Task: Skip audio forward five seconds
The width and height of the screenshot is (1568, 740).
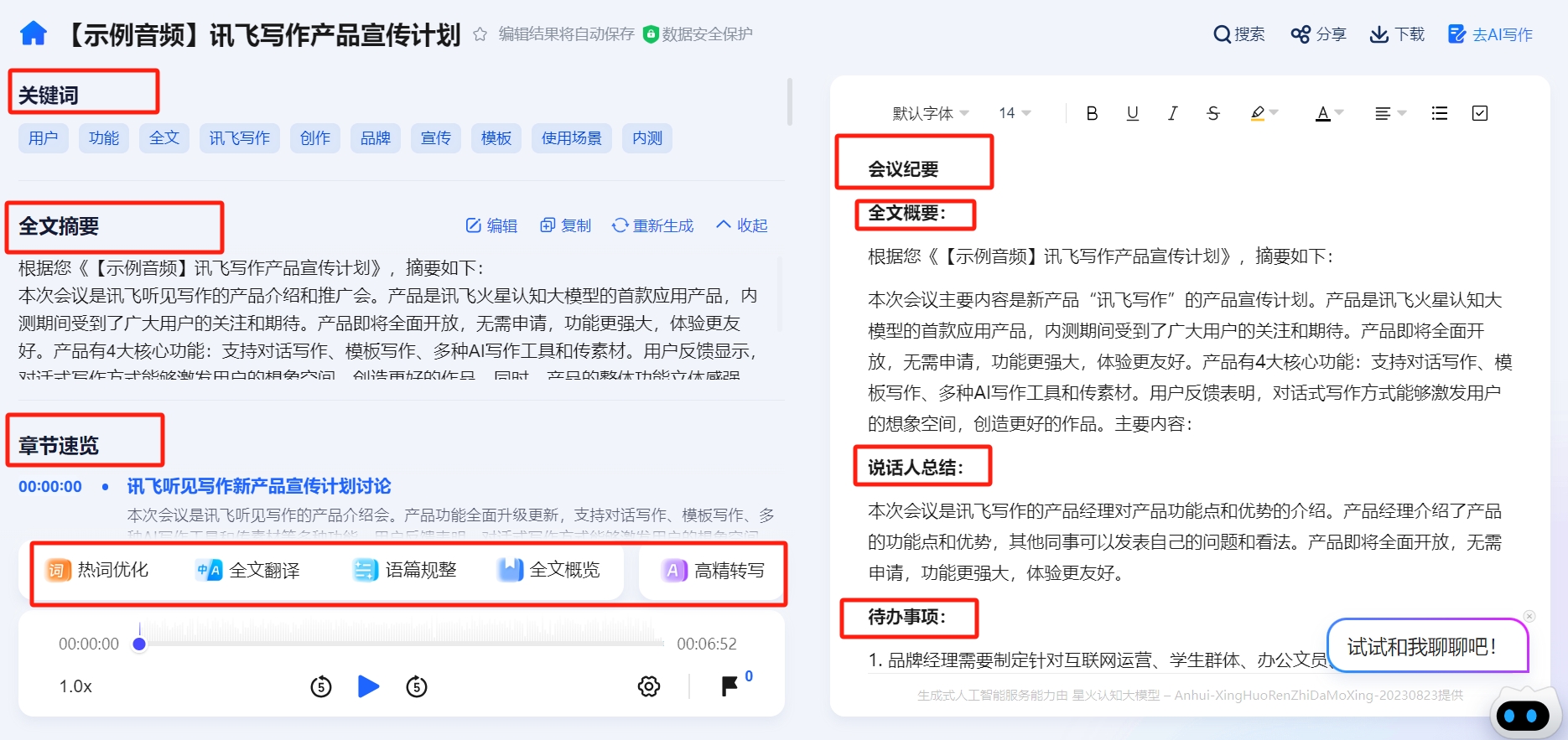Action: pos(417,687)
